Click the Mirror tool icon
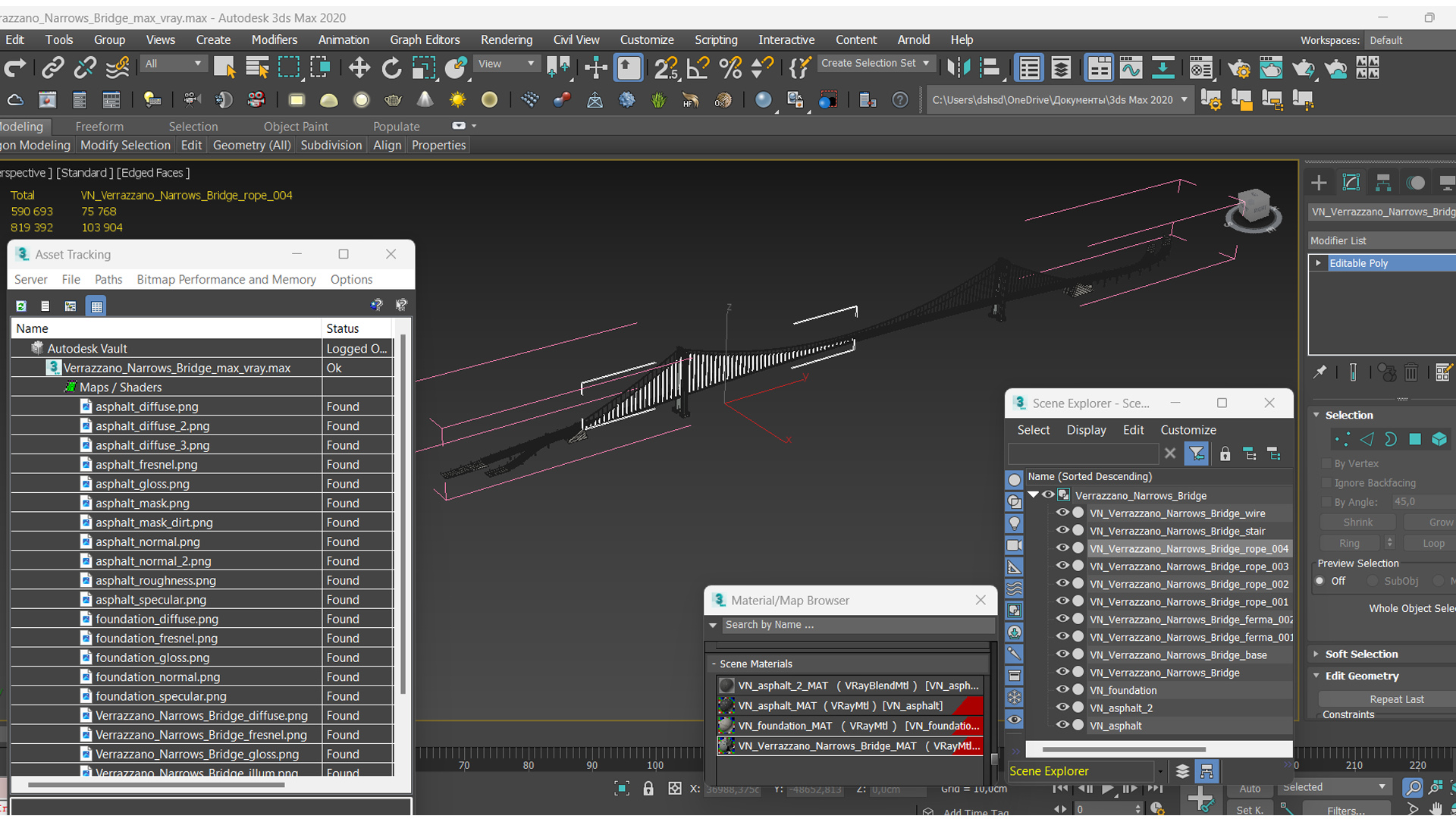Viewport: 1456px width, 819px height. point(959,68)
